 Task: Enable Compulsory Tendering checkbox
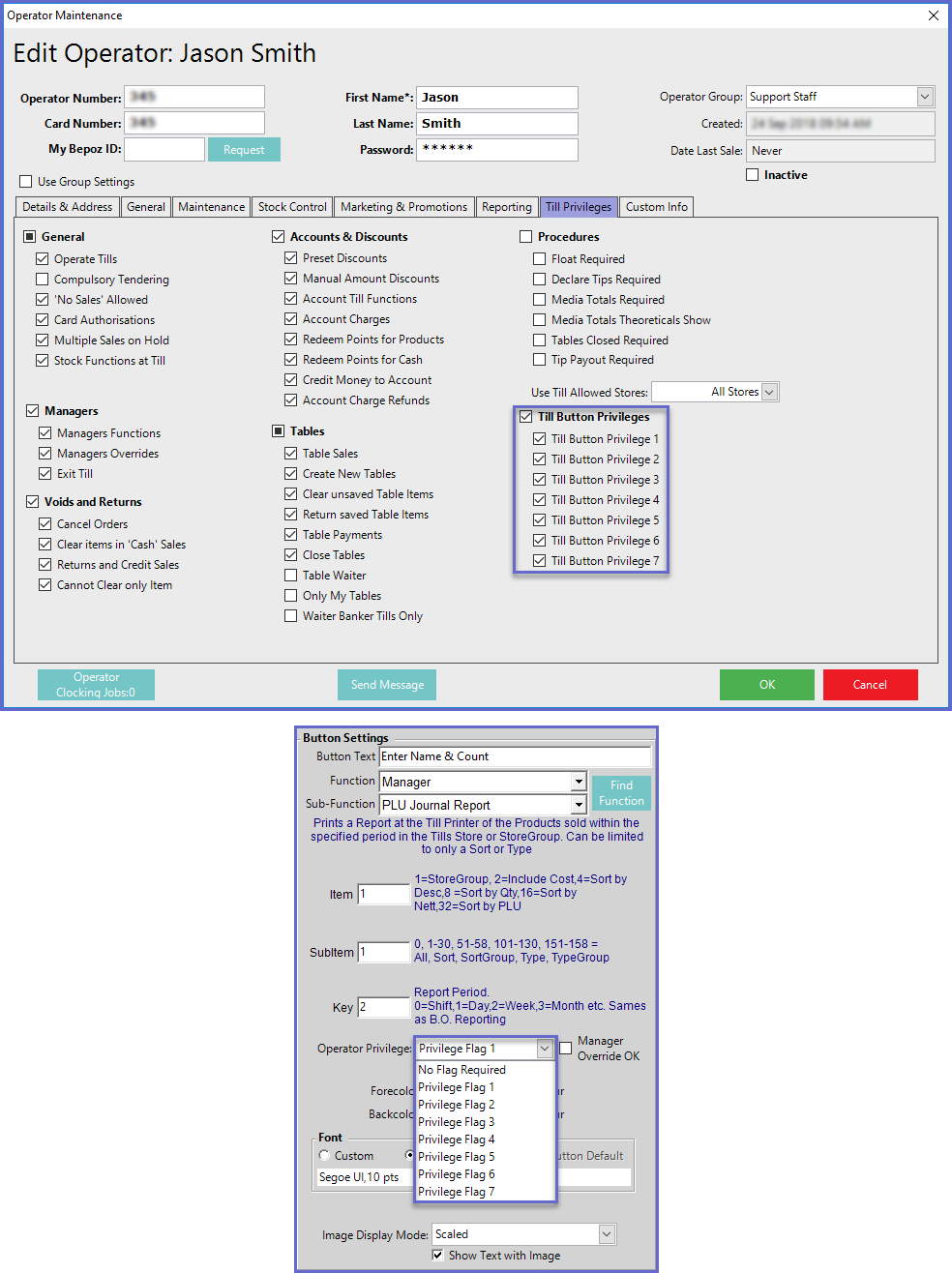(43, 280)
